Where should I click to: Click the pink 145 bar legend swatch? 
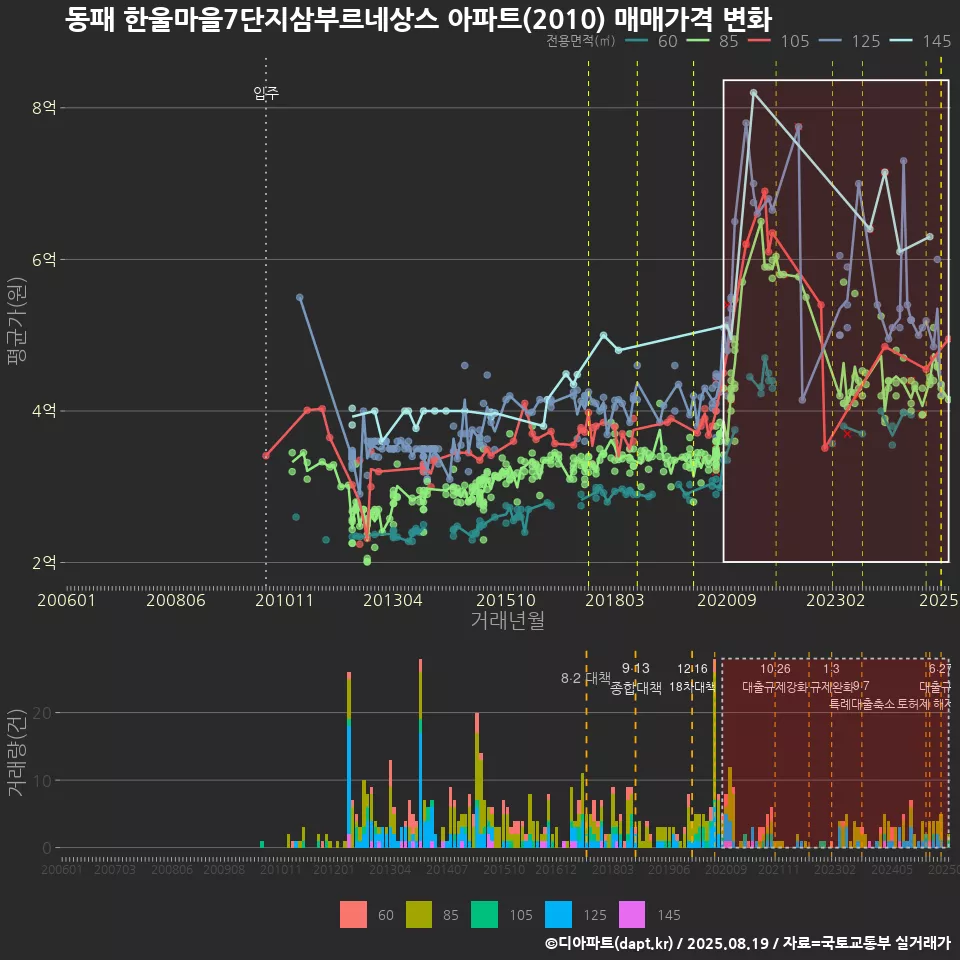coord(632,915)
